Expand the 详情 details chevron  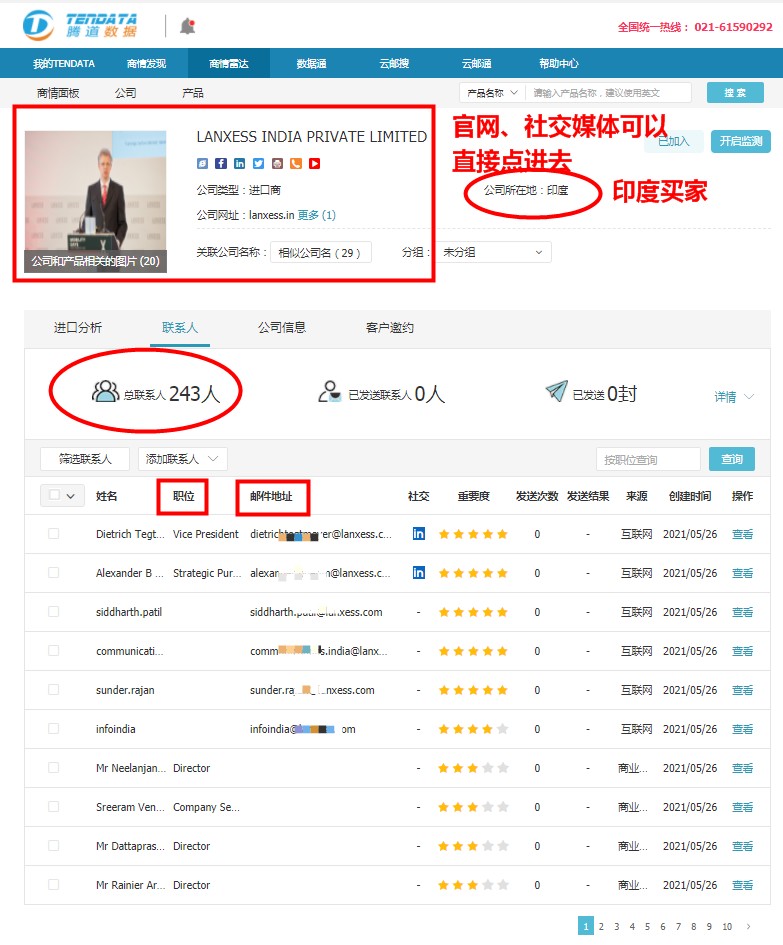coord(749,397)
